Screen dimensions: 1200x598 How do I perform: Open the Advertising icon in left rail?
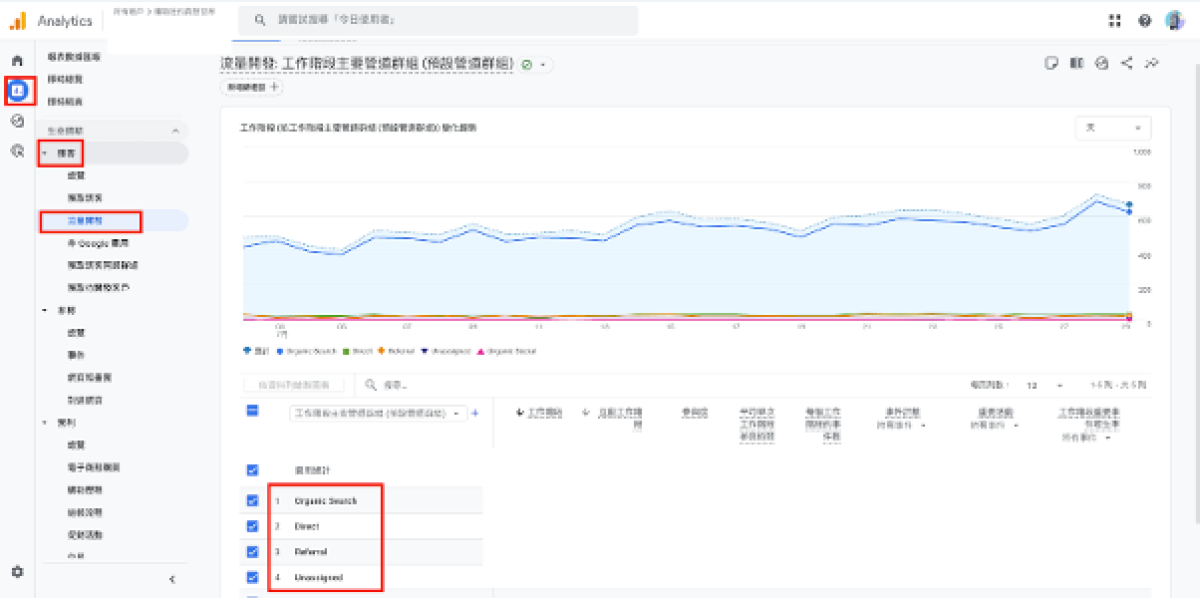pyautogui.click(x=17, y=151)
